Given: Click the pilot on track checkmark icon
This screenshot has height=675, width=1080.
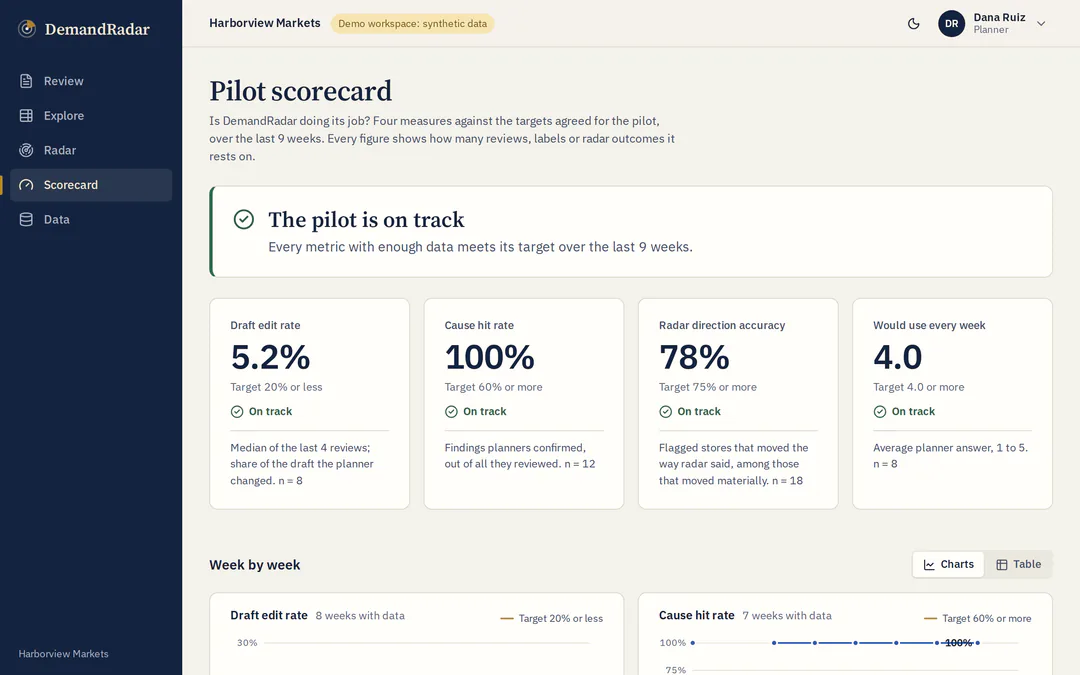Looking at the screenshot, I should [244, 220].
